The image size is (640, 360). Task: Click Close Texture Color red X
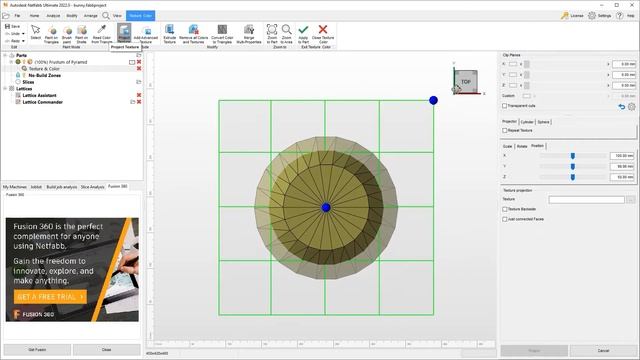[x=323, y=34]
